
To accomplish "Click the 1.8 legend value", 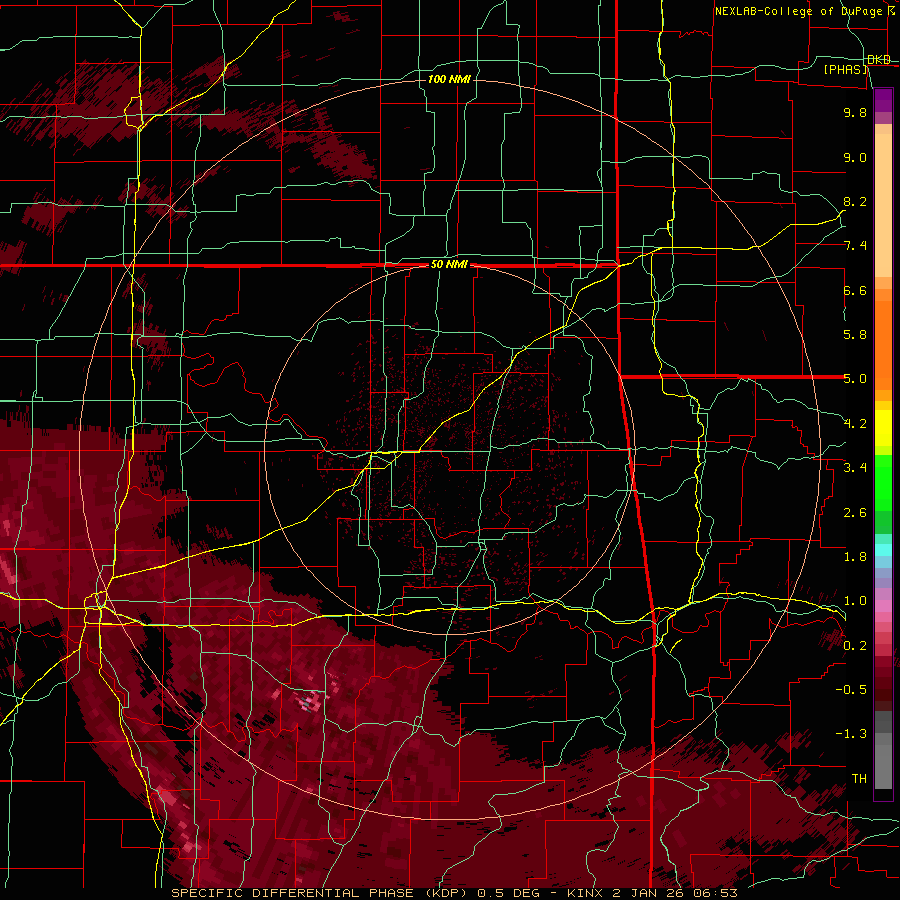I will (855, 557).
